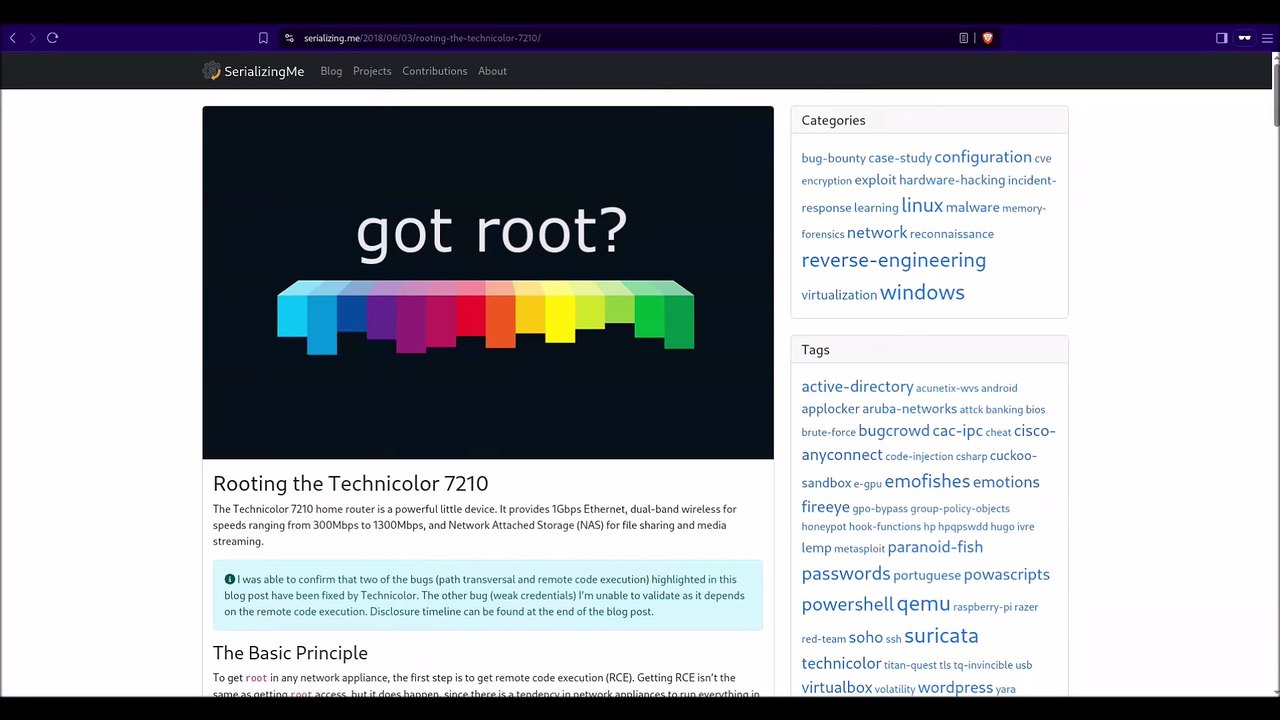Open the bugcrowd tag
The height and width of the screenshot is (720, 1280).
tap(894, 431)
